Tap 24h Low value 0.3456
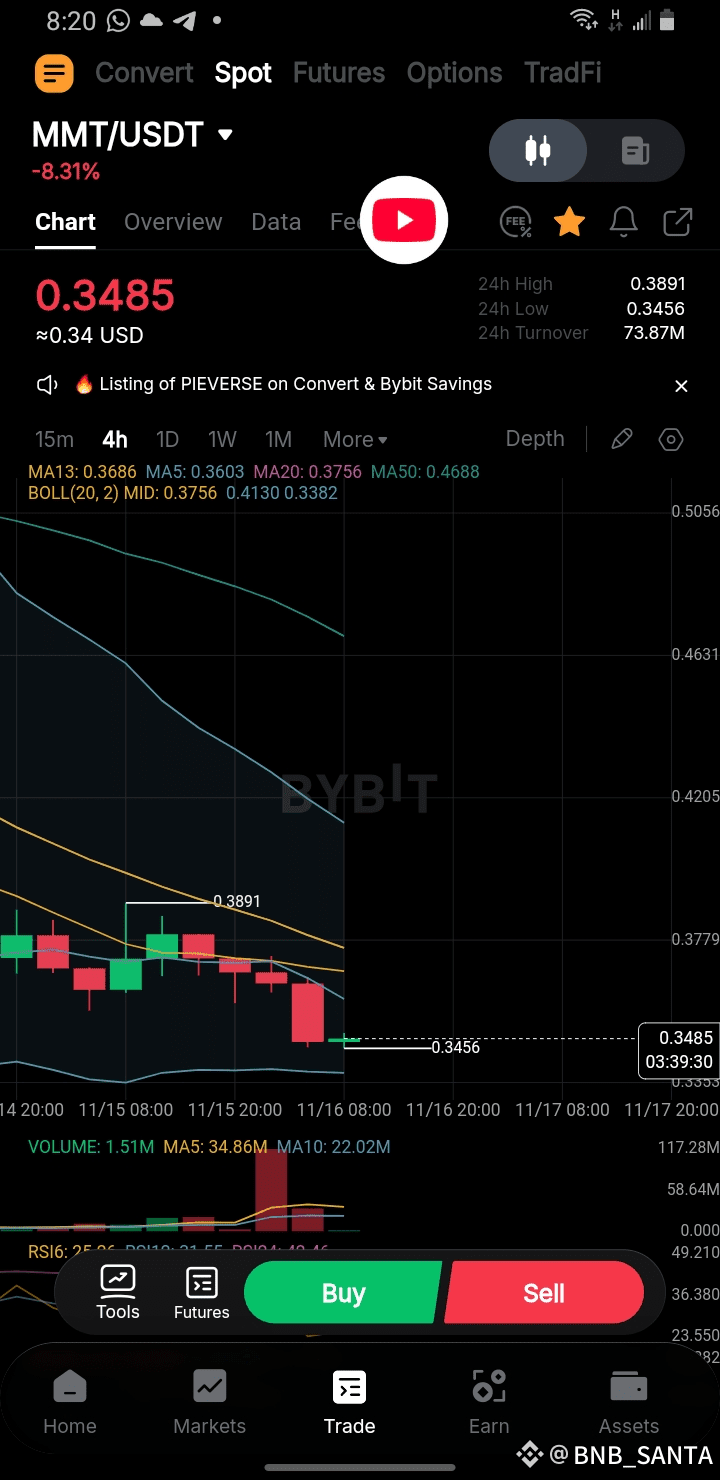The image size is (720, 1480). click(656, 309)
